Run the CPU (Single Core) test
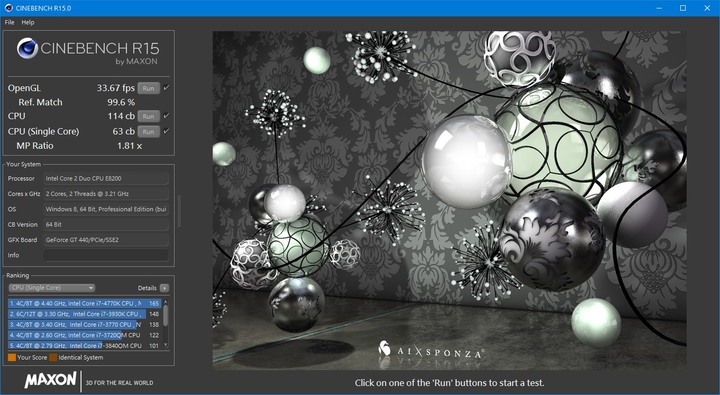The height and width of the screenshot is (395, 720). click(148, 131)
